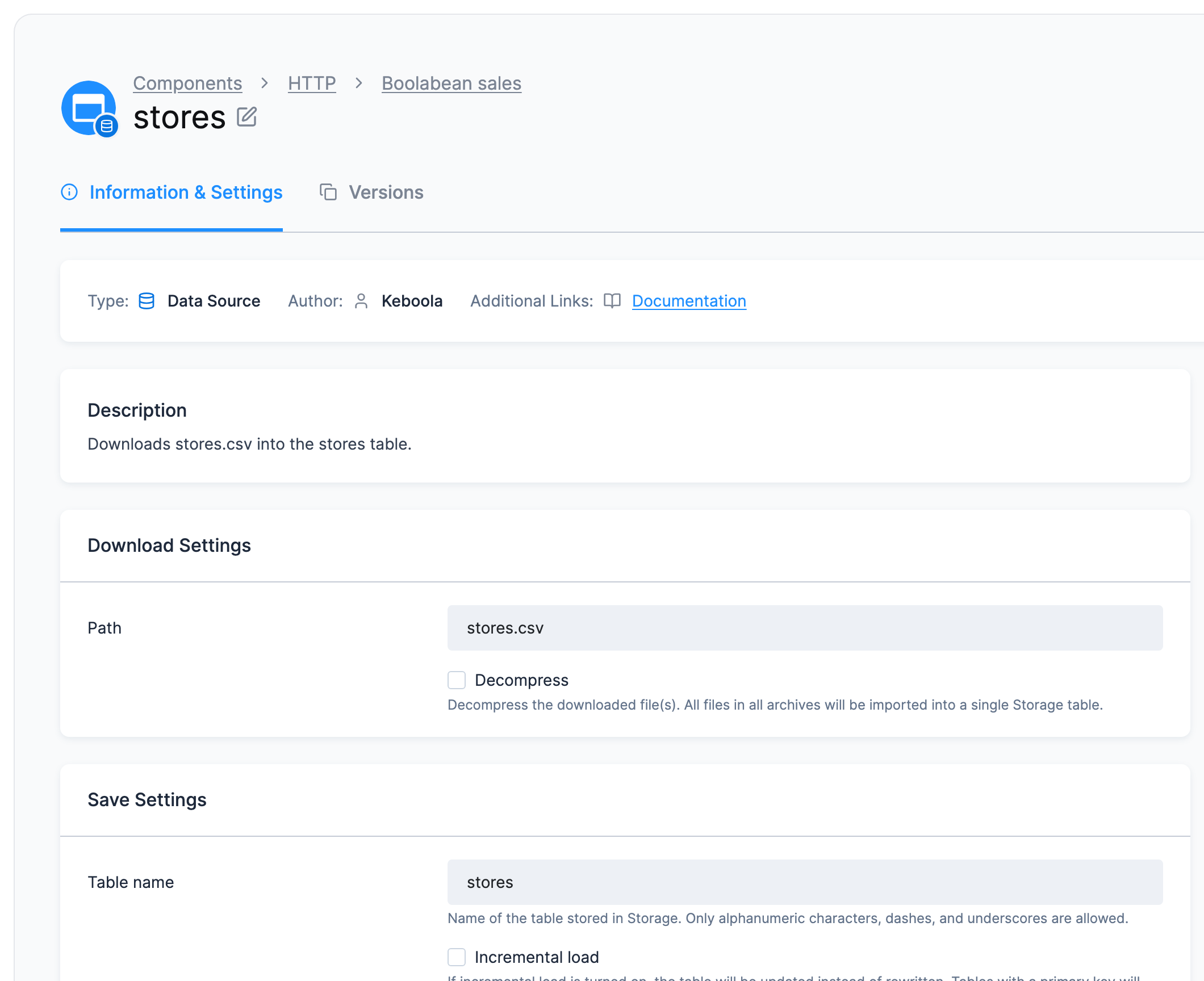Screen dimensions: 1204x981
Task: Click the description text about stores.csv
Action: 249,444
